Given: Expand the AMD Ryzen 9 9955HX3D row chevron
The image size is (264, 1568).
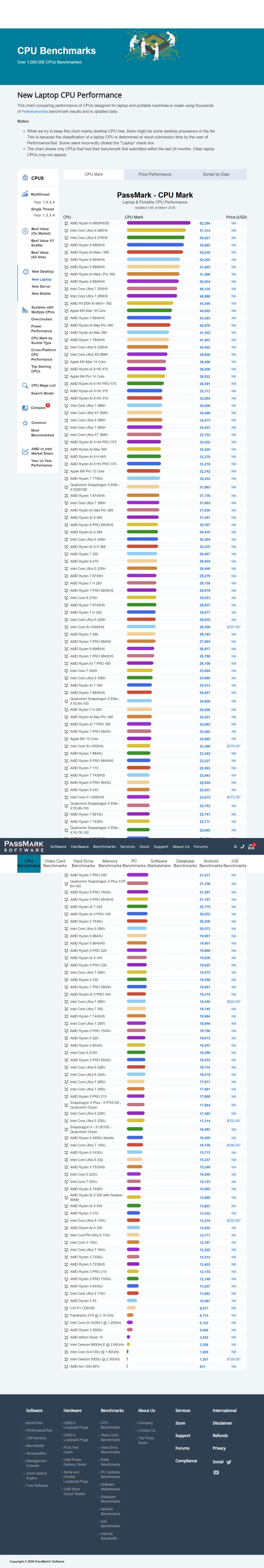Looking at the screenshot, I should [66, 223].
